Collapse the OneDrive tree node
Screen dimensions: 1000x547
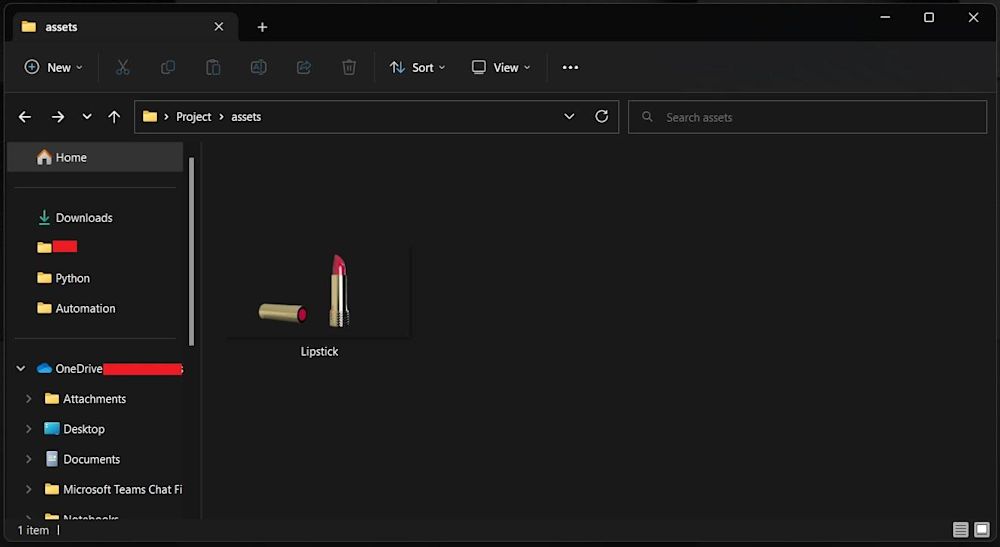coord(20,368)
